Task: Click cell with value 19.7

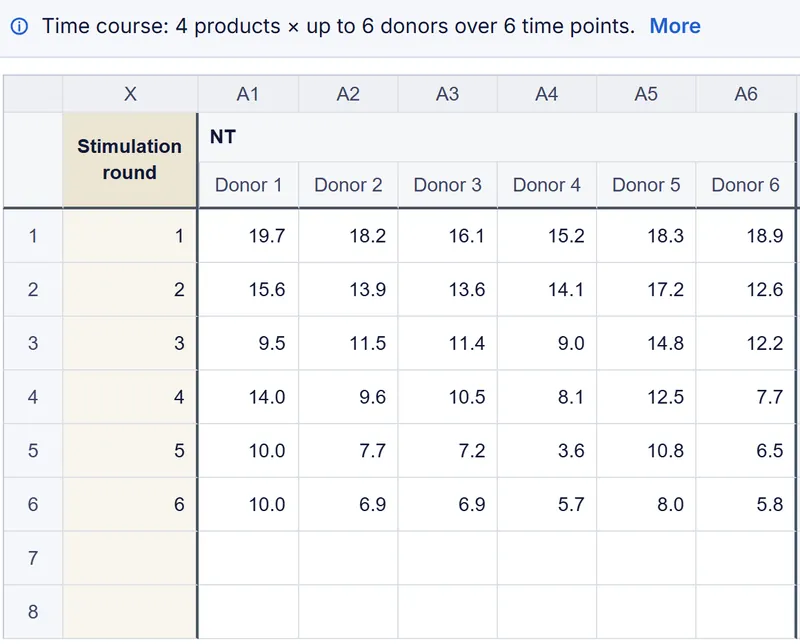Action: coord(248,236)
